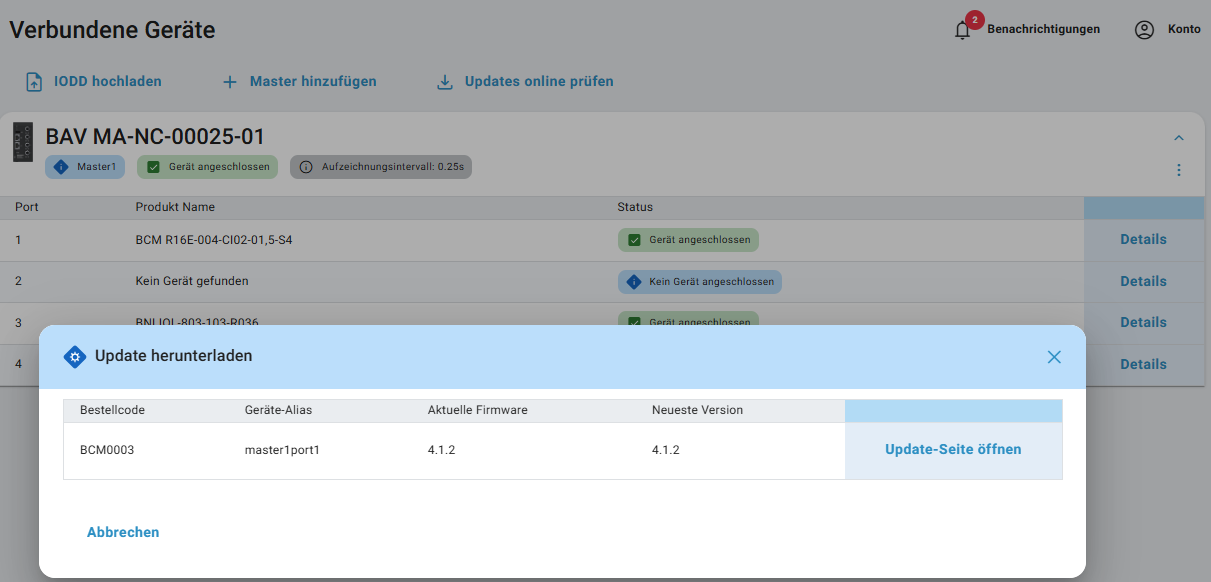Click the gear icon in Update herunterladen dialog
The width and height of the screenshot is (1211, 582).
[x=75, y=357]
